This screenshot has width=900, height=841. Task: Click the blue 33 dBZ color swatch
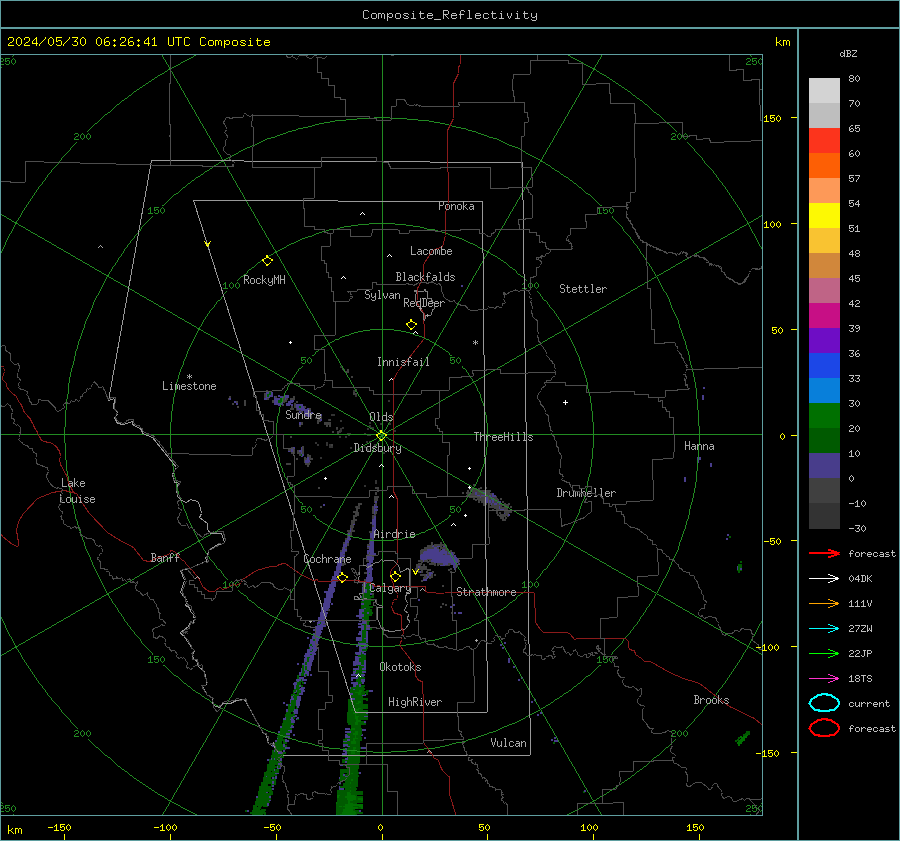pos(824,366)
